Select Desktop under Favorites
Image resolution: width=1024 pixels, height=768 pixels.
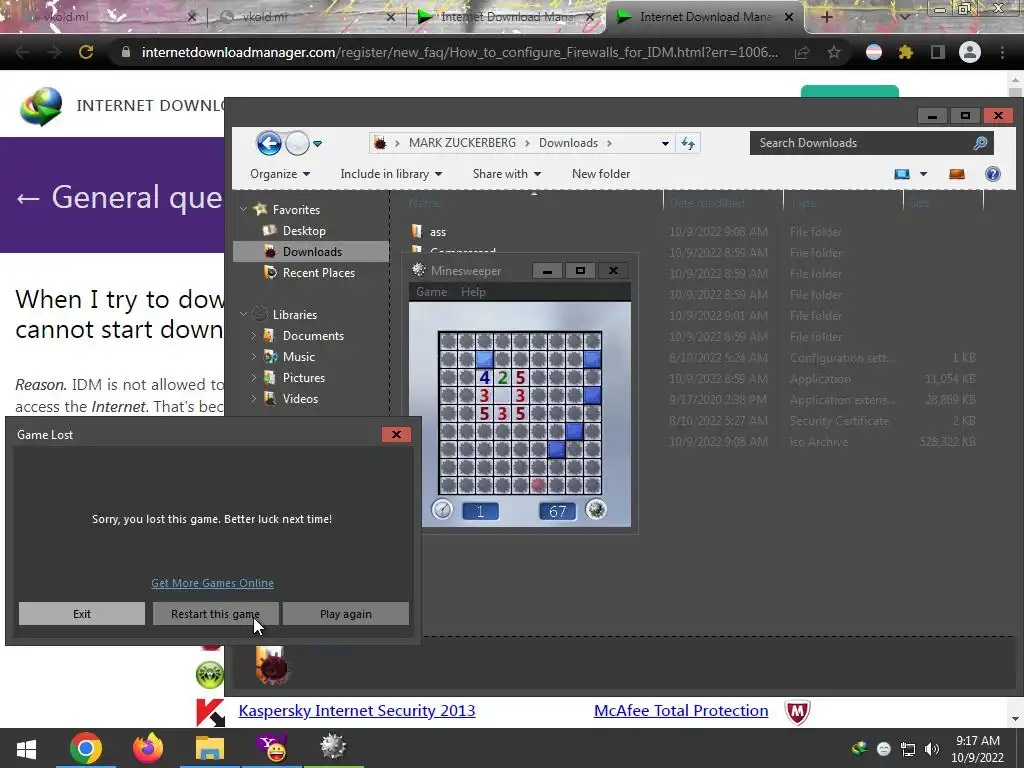tap(304, 231)
